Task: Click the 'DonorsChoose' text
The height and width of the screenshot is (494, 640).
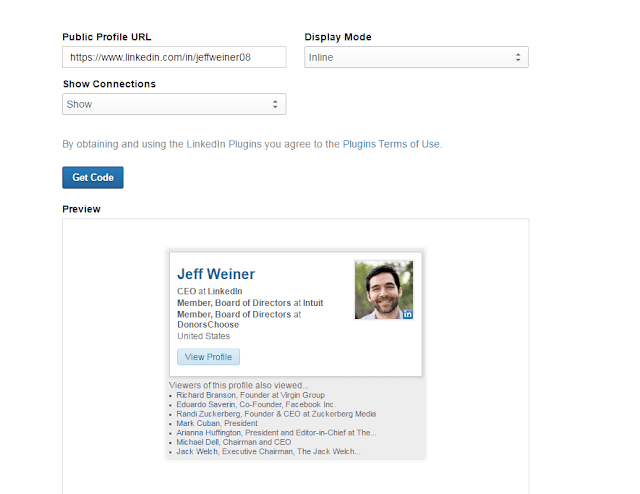Action: pyautogui.click(x=208, y=325)
